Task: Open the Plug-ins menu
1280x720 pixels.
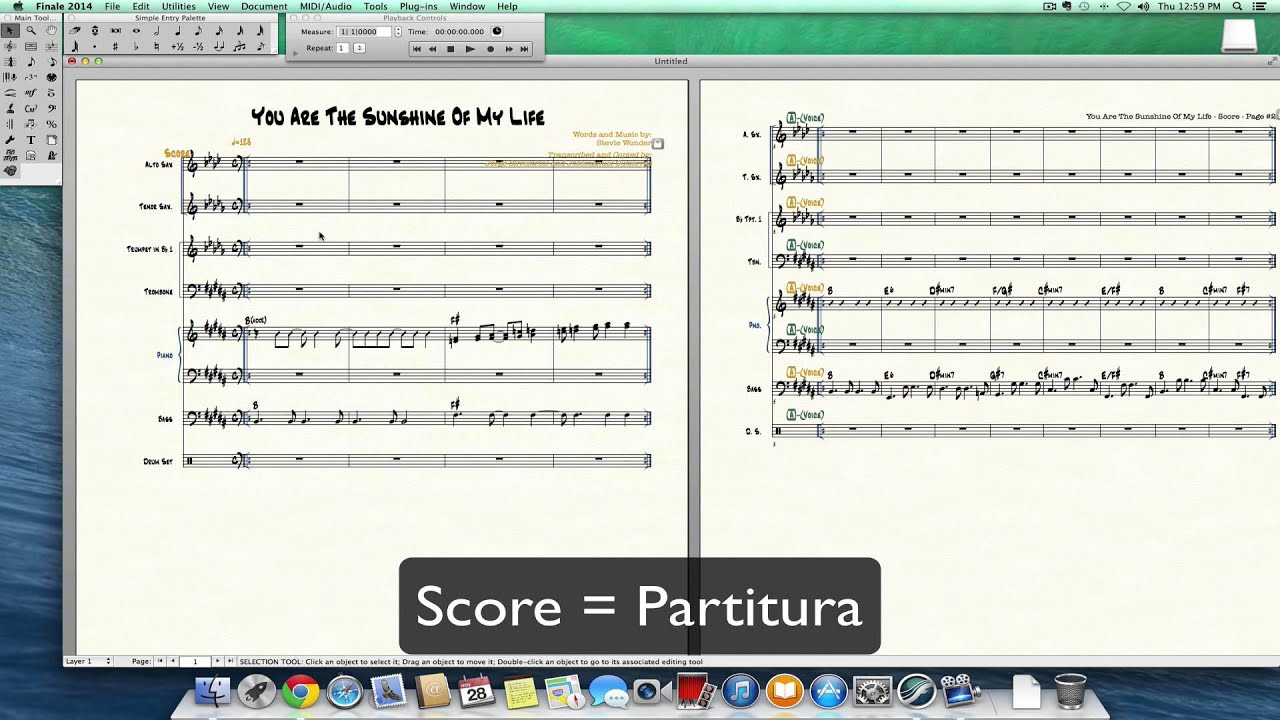Action: 418,6
